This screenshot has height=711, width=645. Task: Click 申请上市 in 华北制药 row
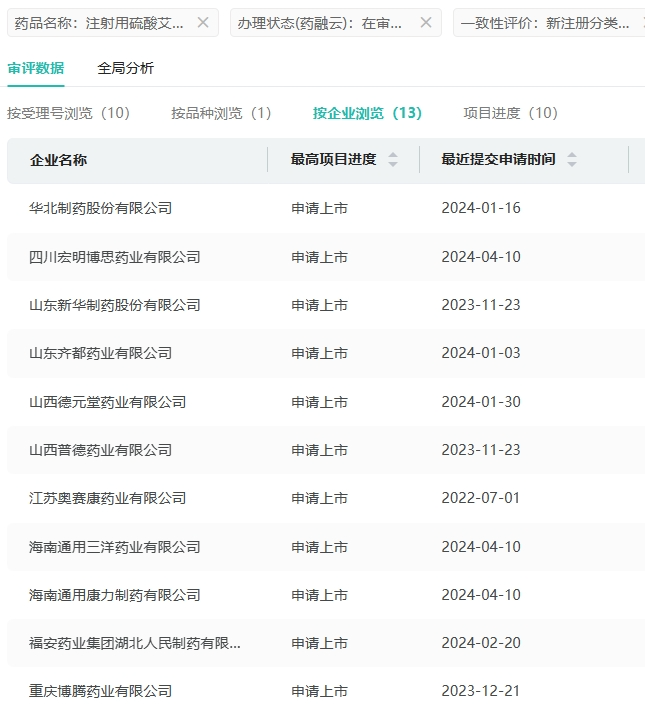click(x=319, y=208)
